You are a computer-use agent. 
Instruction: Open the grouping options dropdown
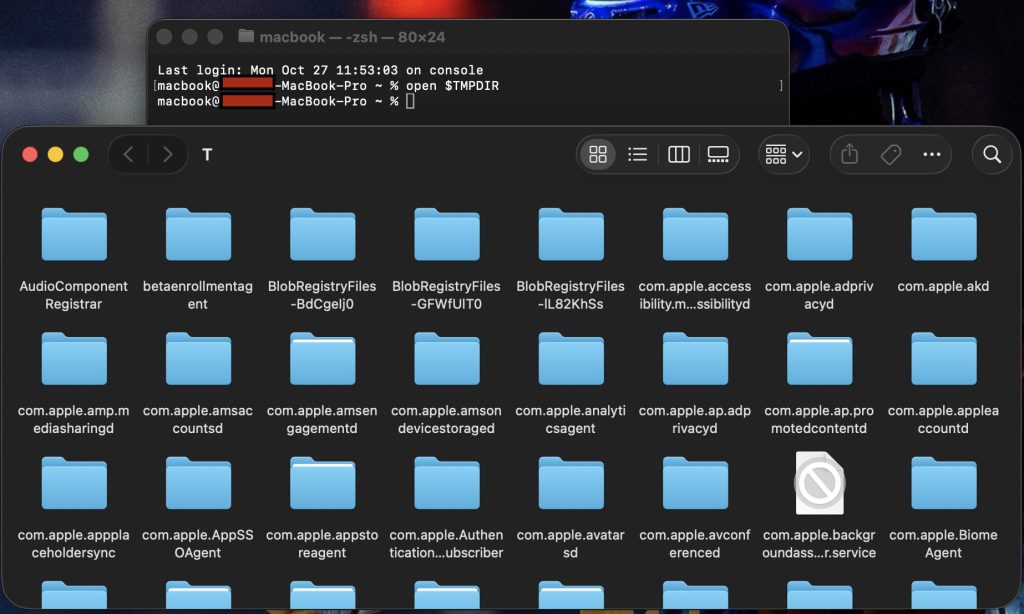click(x=783, y=154)
